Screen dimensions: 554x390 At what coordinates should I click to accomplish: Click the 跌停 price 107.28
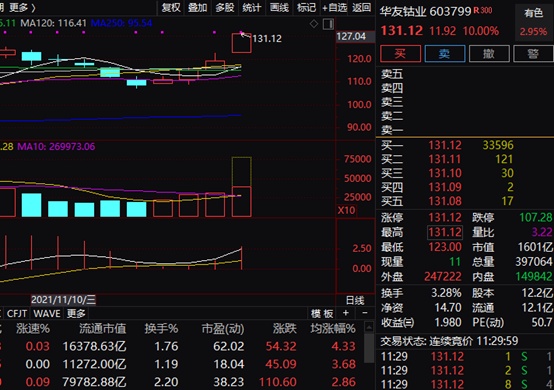click(x=536, y=217)
